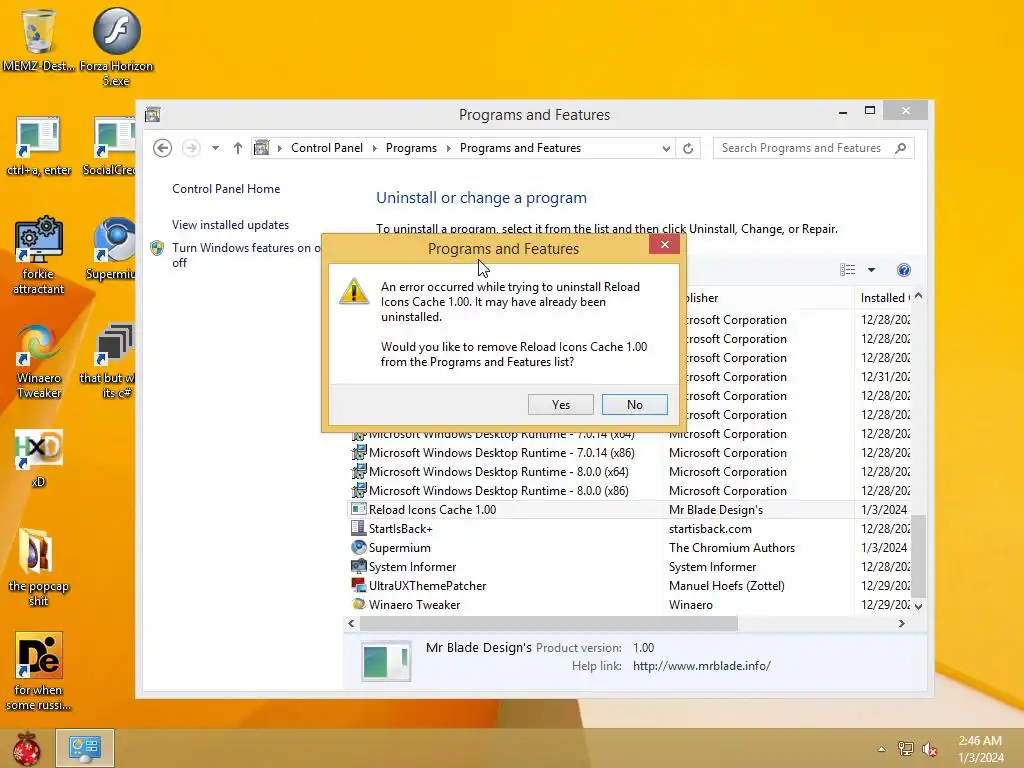Go up one level with Up arrow
1024x768 pixels.
238,148
